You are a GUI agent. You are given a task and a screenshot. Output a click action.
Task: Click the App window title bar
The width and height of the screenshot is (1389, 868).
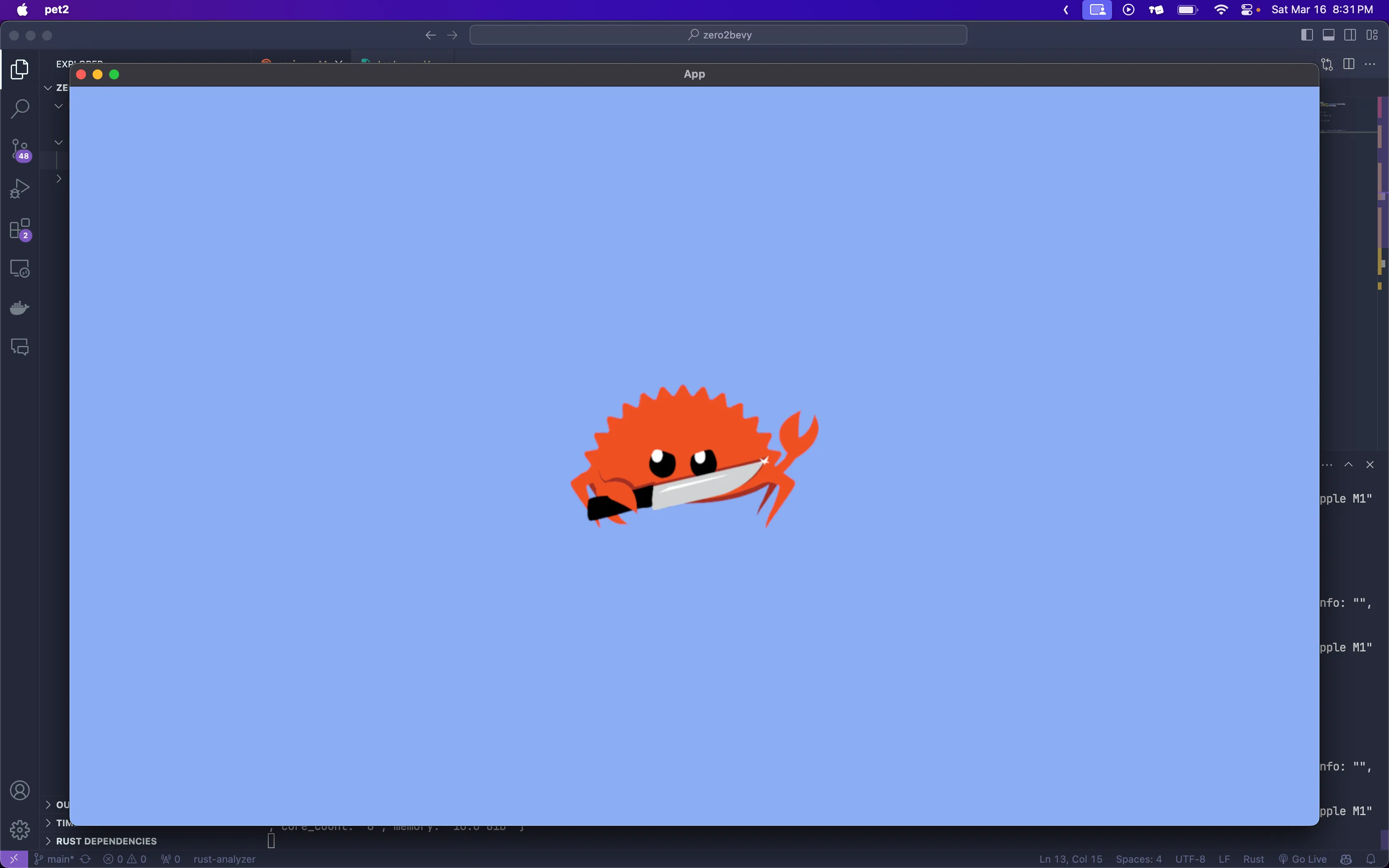tap(694, 74)
